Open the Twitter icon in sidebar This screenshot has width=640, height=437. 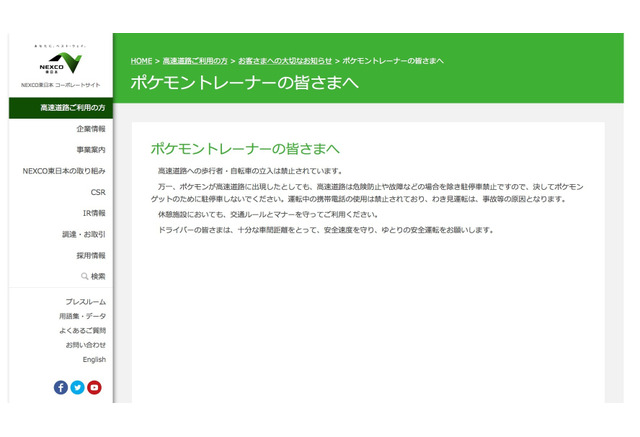[78, 387]
